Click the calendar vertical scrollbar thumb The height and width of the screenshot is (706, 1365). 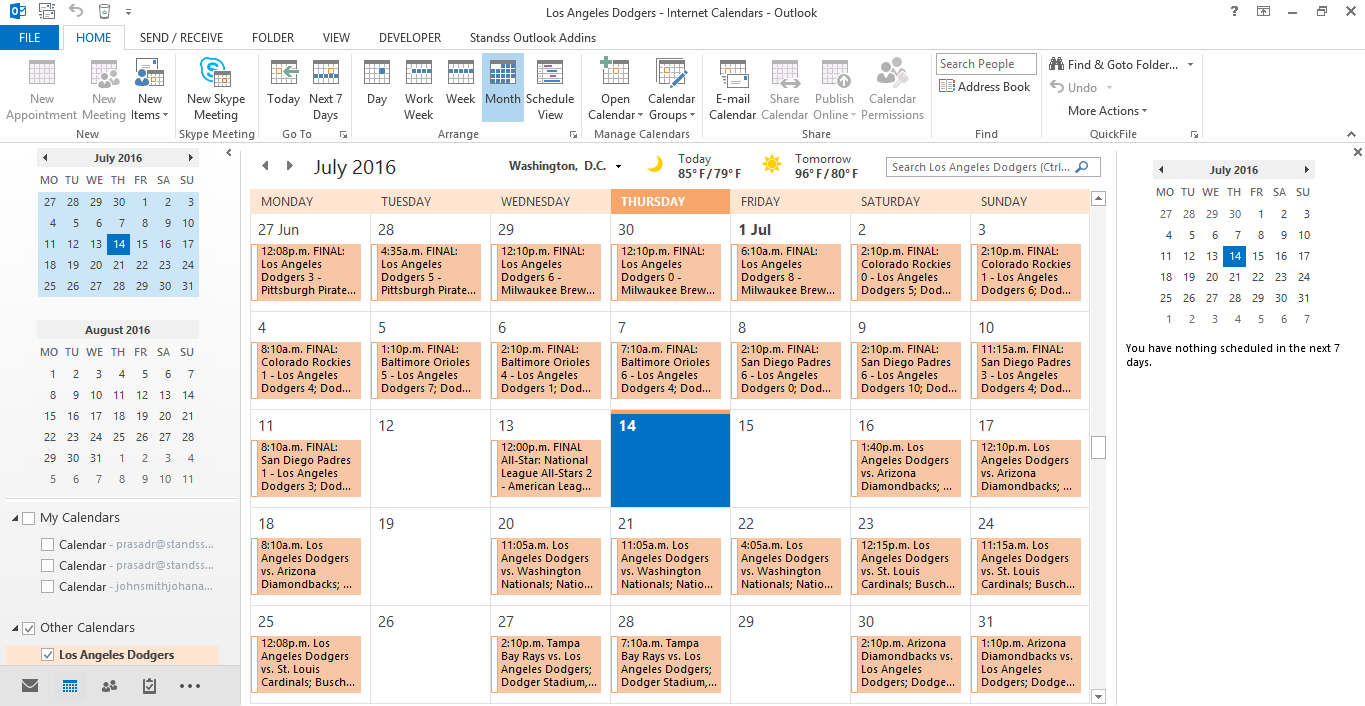point(1099,447)
